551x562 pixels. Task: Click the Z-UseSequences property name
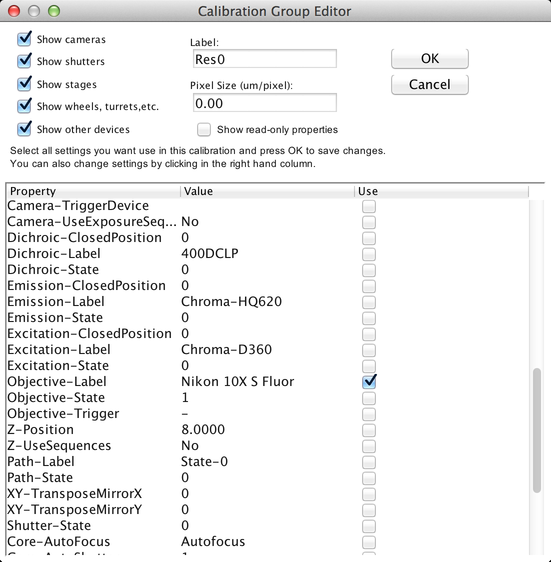pyautogui.click(x=59, y=446)
